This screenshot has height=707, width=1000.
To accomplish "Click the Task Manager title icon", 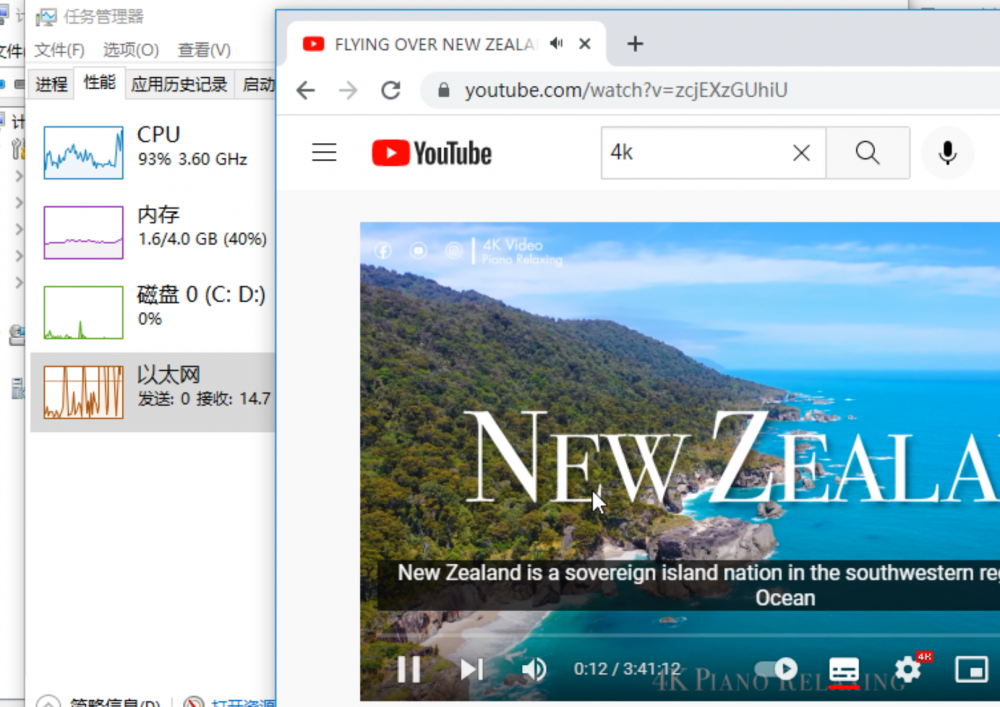I will click(x=46, y=17).
